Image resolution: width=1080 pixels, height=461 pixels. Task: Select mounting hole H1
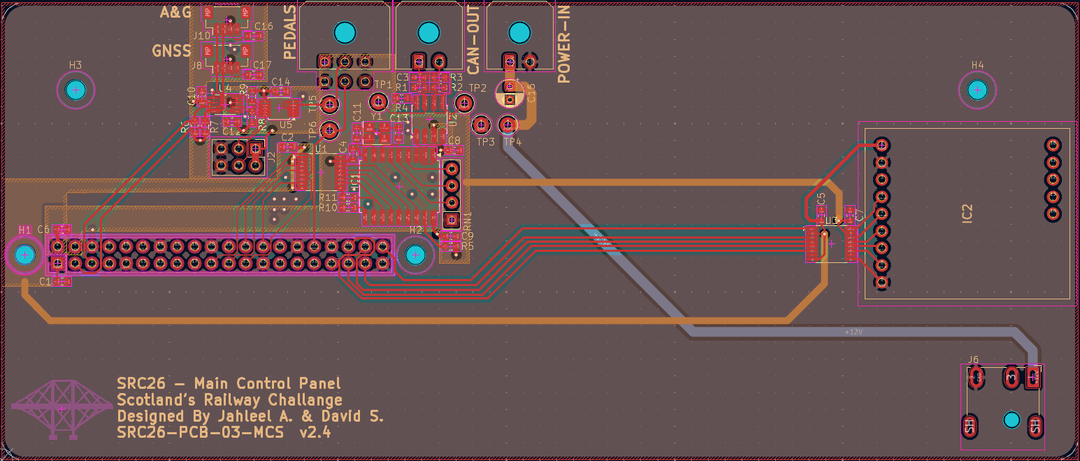pyautogui.click(x=25, y=255)
